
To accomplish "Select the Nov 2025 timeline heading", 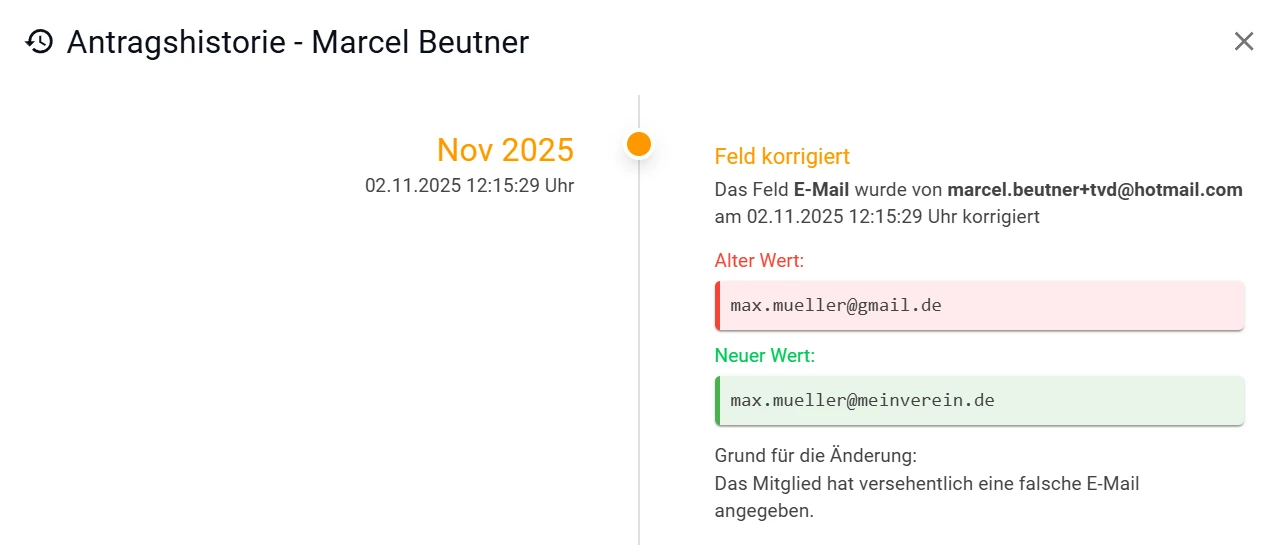I will 505,150.
